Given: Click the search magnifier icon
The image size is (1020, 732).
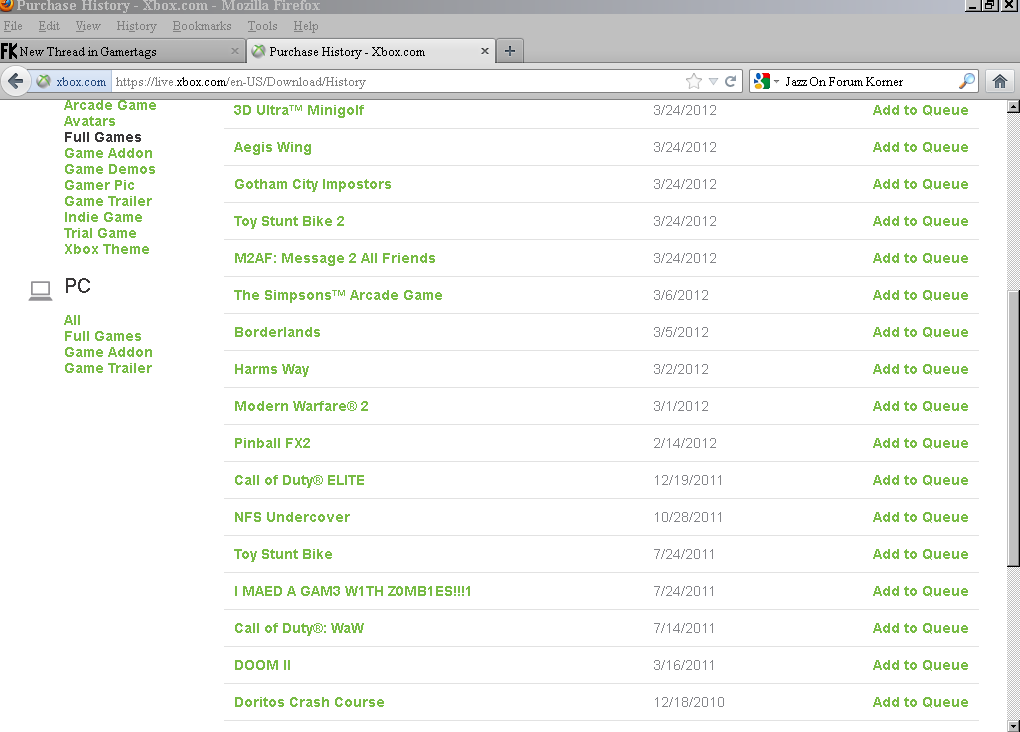Looking at the screenshot, I should 967,81.
